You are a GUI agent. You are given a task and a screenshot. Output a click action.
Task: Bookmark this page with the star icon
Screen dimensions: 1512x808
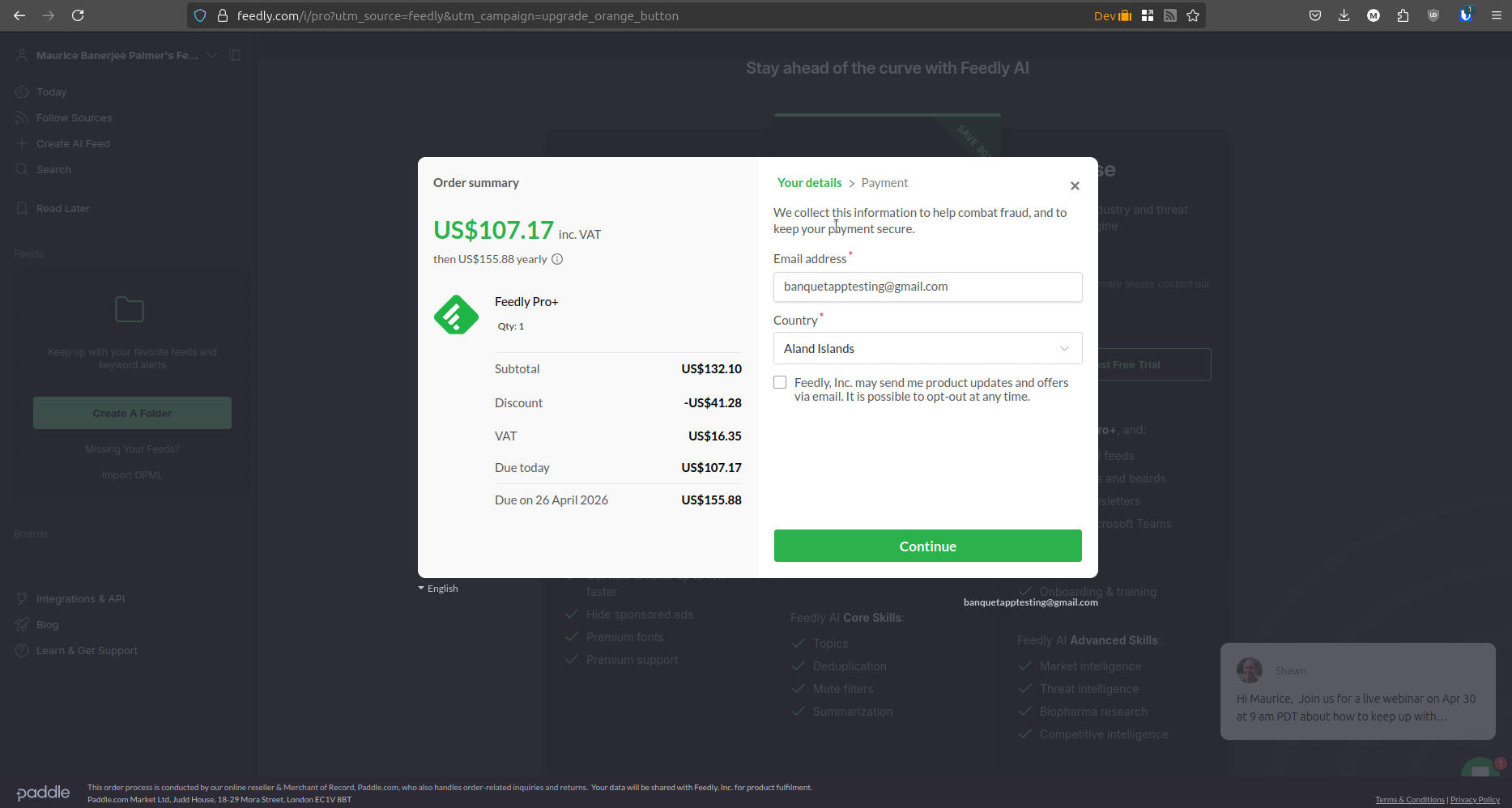[1193, 15]
